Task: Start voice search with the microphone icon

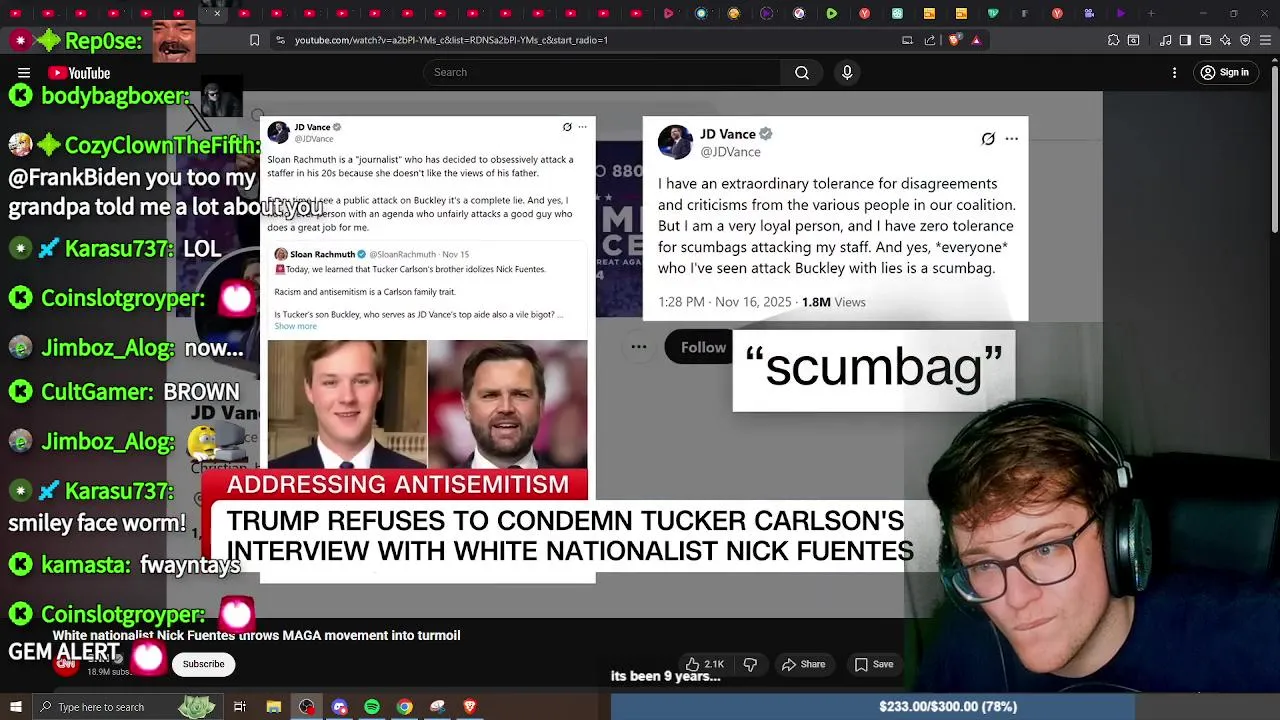Action: (x=847, y=72)
